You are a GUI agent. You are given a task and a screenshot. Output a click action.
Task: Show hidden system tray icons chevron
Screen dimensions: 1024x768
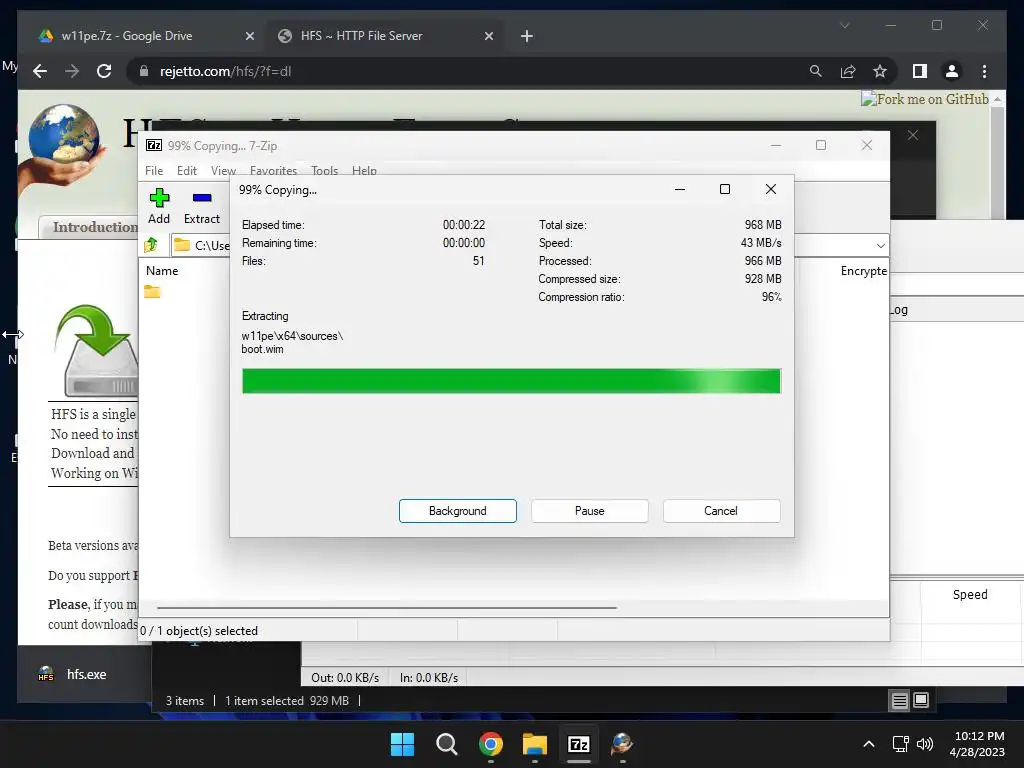869,744
